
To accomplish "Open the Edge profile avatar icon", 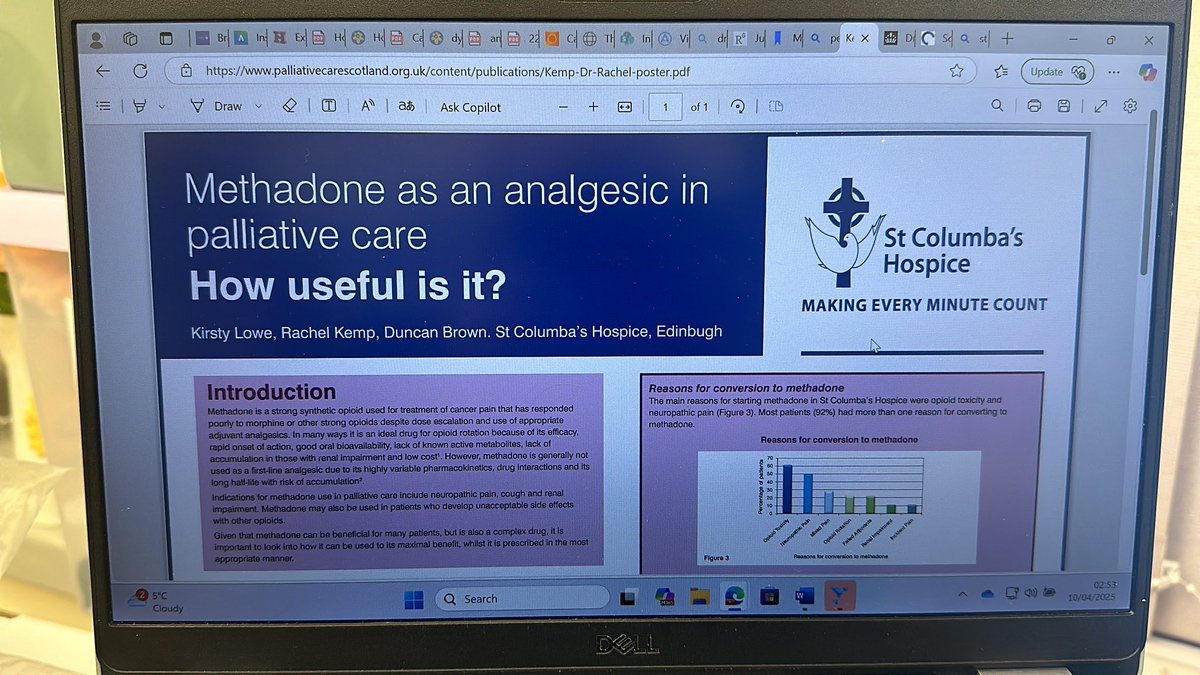I will [x=96, y=40].
